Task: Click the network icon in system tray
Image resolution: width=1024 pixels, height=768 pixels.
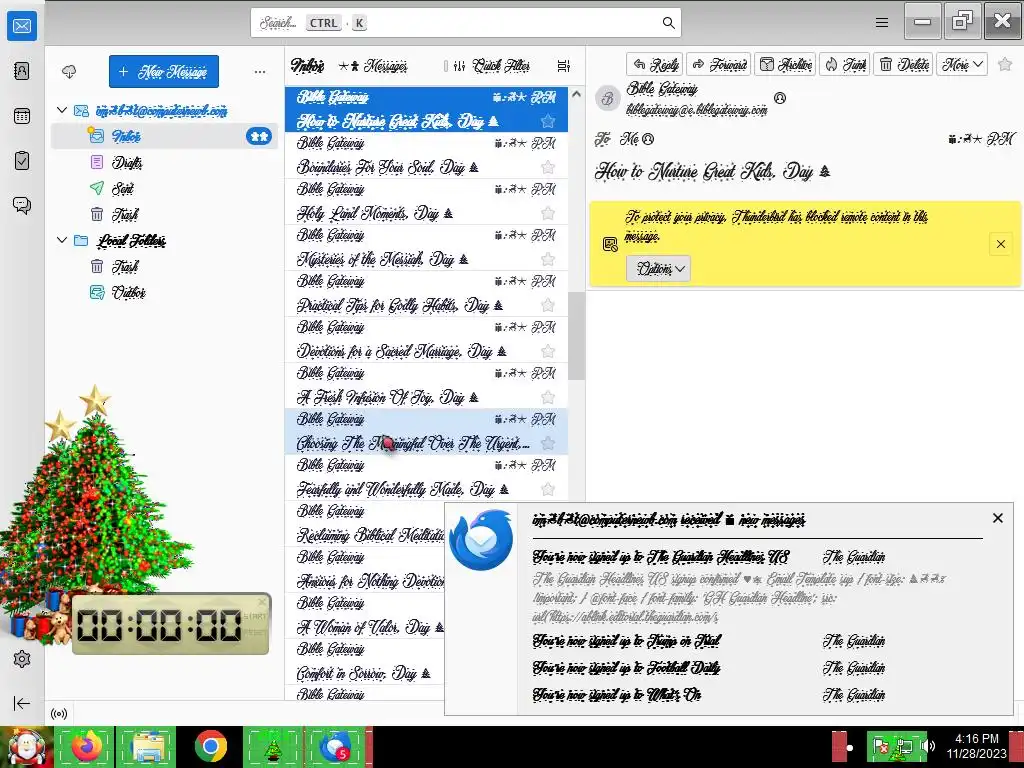Action: pyautogui.click(x=905, y=746)
